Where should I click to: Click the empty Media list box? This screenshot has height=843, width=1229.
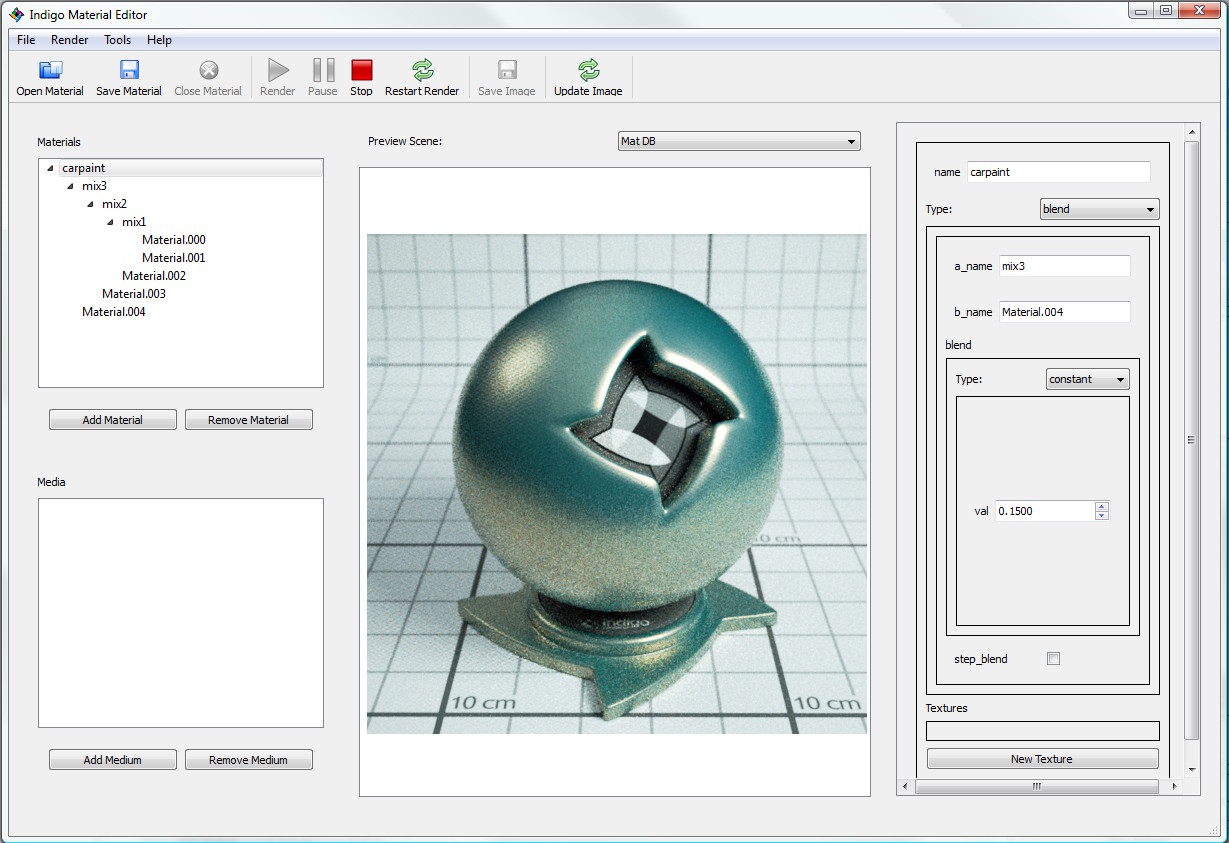point(181,613)
